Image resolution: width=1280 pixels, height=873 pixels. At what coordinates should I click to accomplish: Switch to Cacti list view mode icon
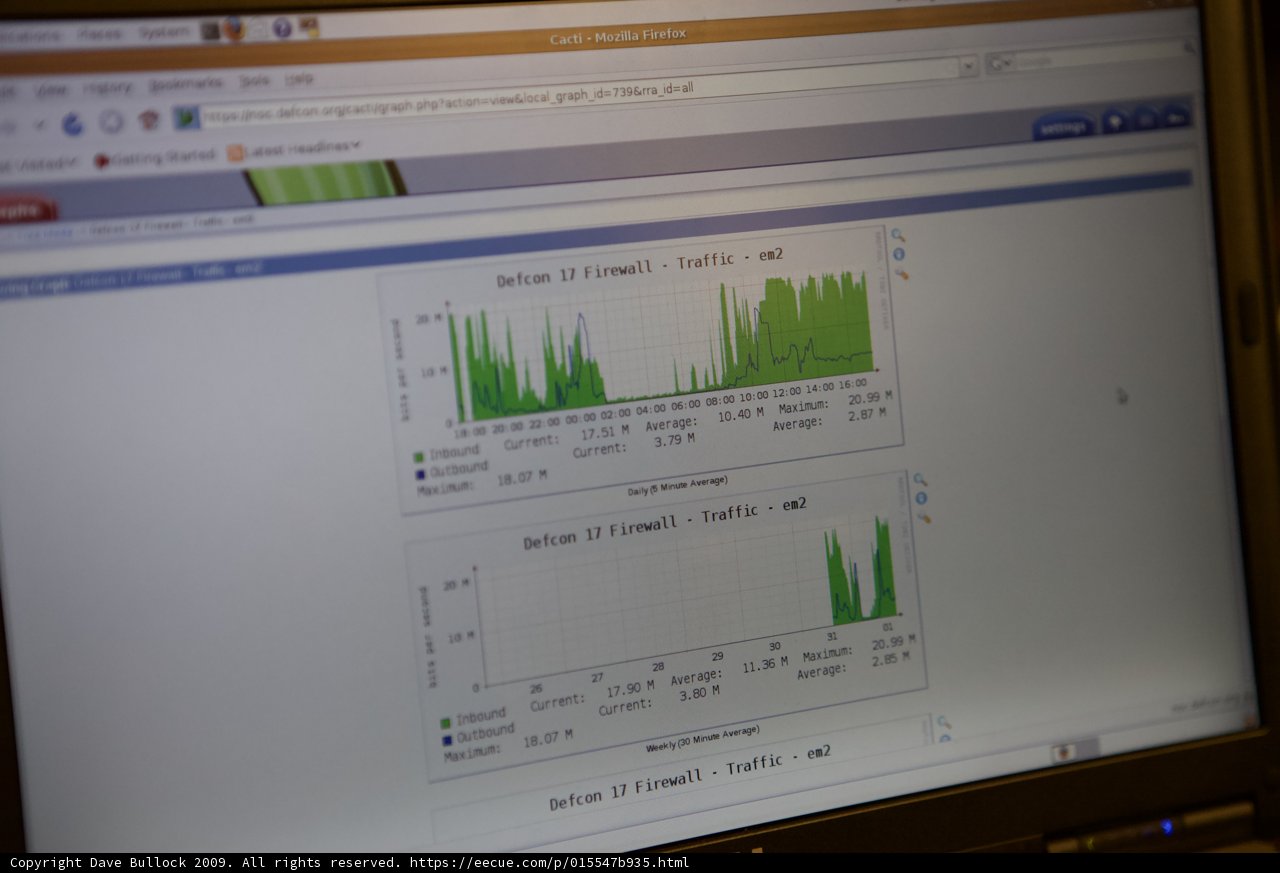pos(1146,119)
